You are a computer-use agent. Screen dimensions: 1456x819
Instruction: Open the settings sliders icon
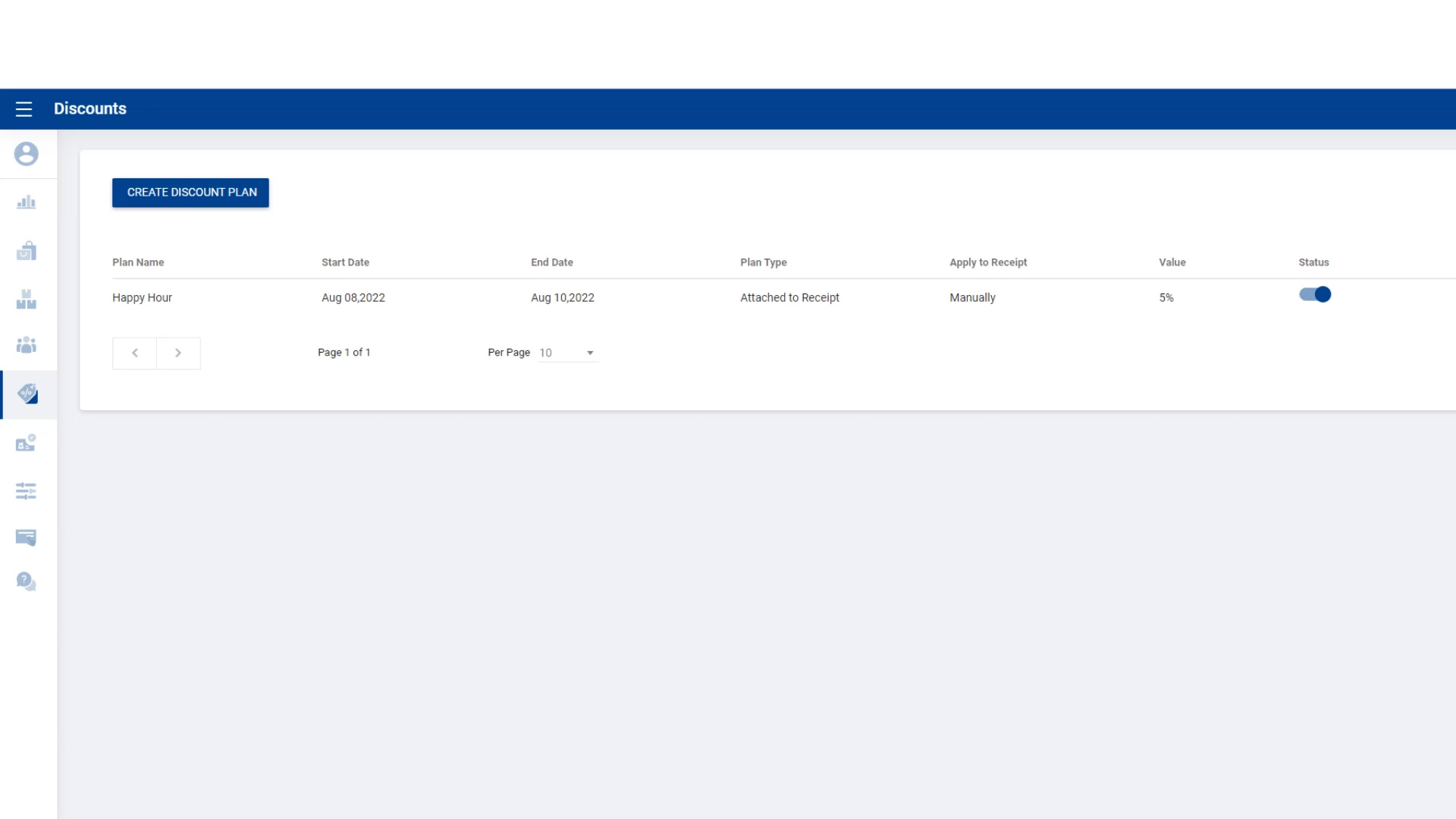(27, 491)
